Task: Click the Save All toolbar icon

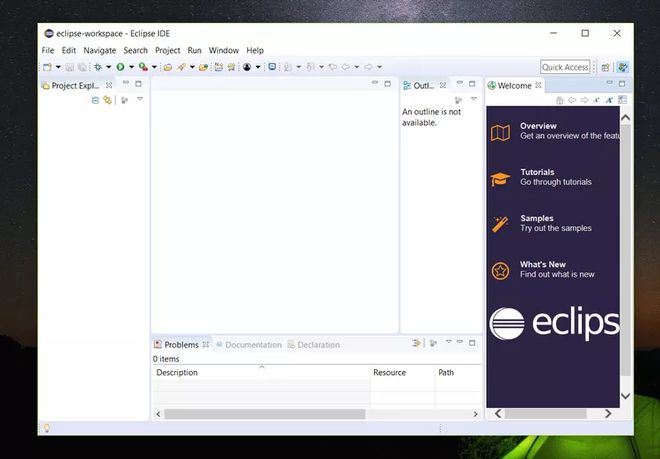Action: click(82, 67)
